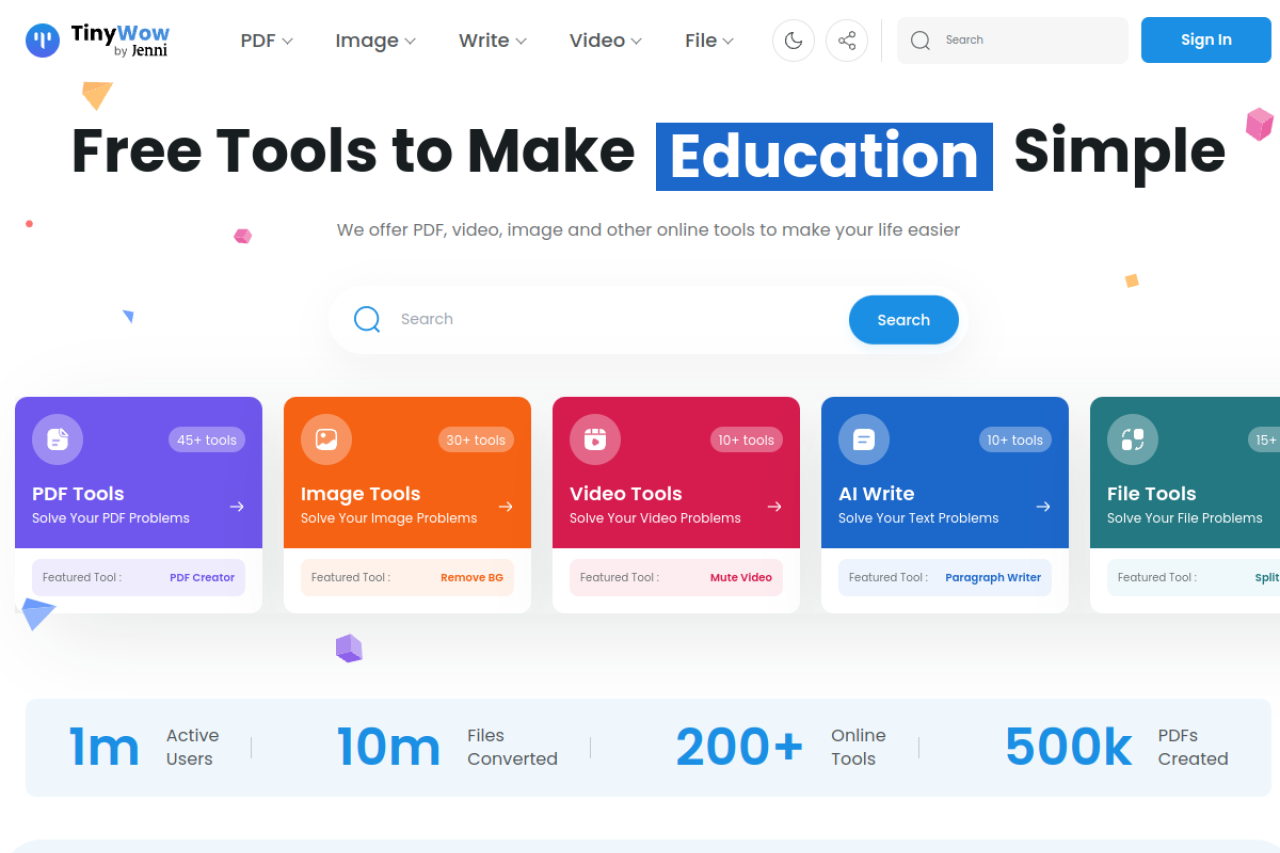Click the Video Tools film icon
This screenshot has width=1280, height=853.
[595, 439]
